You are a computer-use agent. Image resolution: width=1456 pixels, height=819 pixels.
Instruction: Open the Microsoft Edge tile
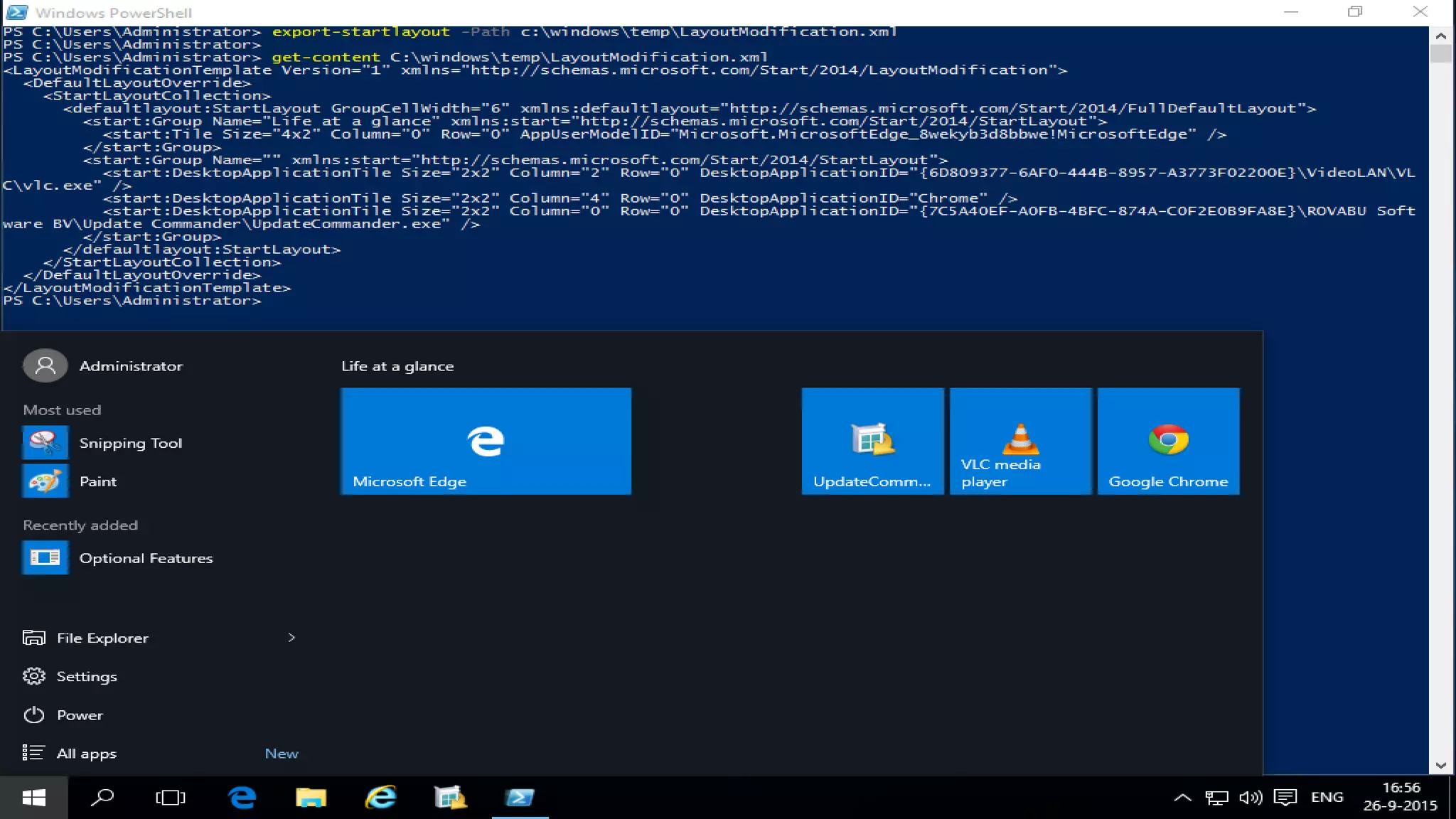click(486, 441)
